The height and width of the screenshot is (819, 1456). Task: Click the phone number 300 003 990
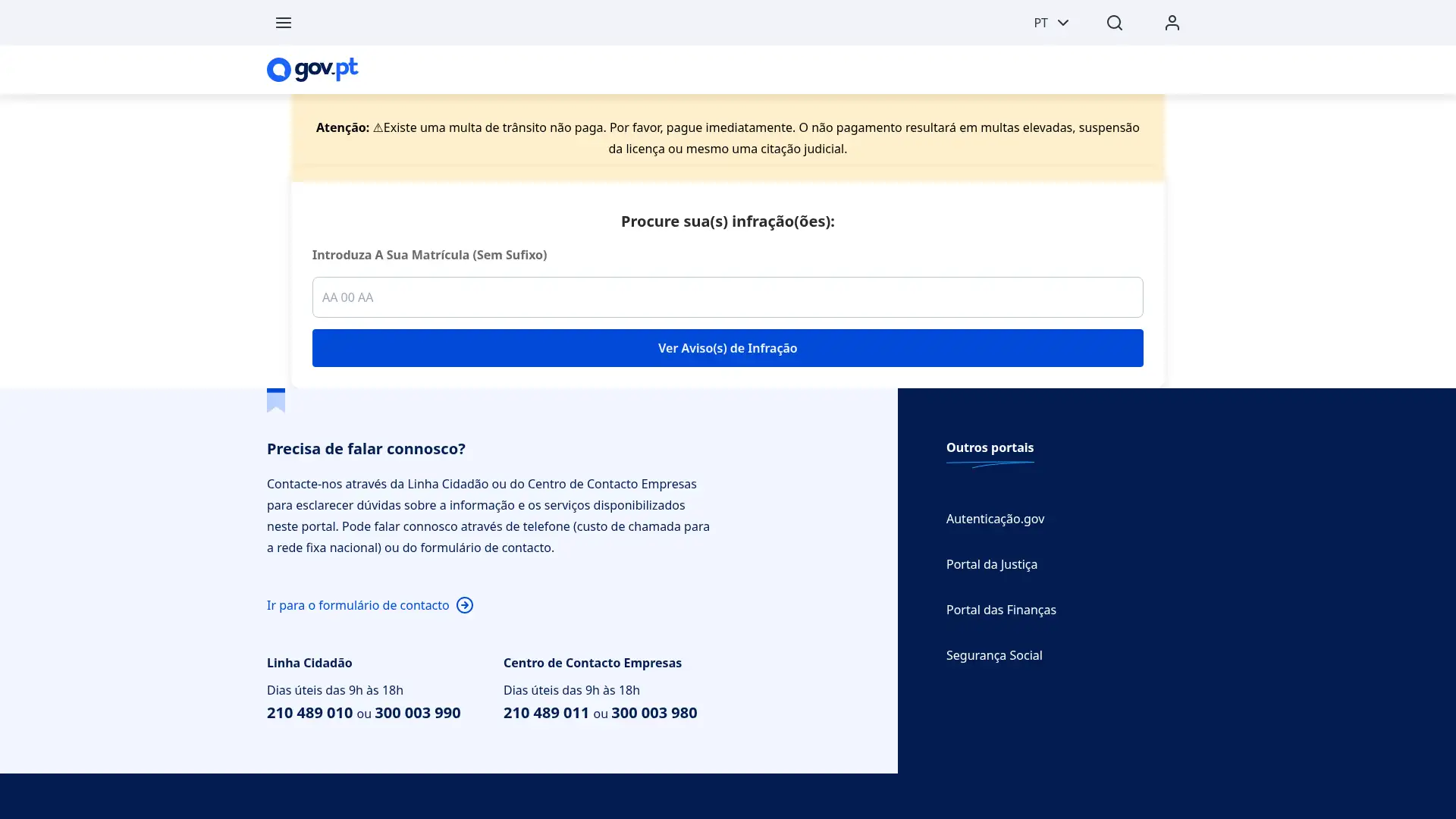click(416, 713)
